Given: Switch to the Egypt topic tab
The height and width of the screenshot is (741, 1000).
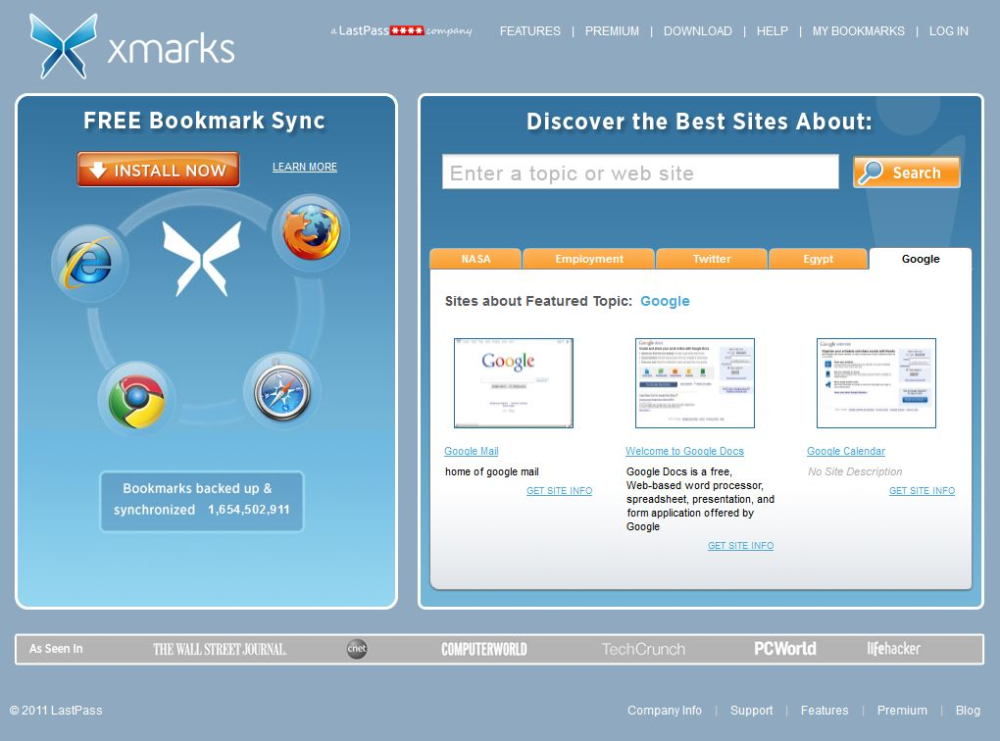Looking at the screenshot, I should point(818,259).
